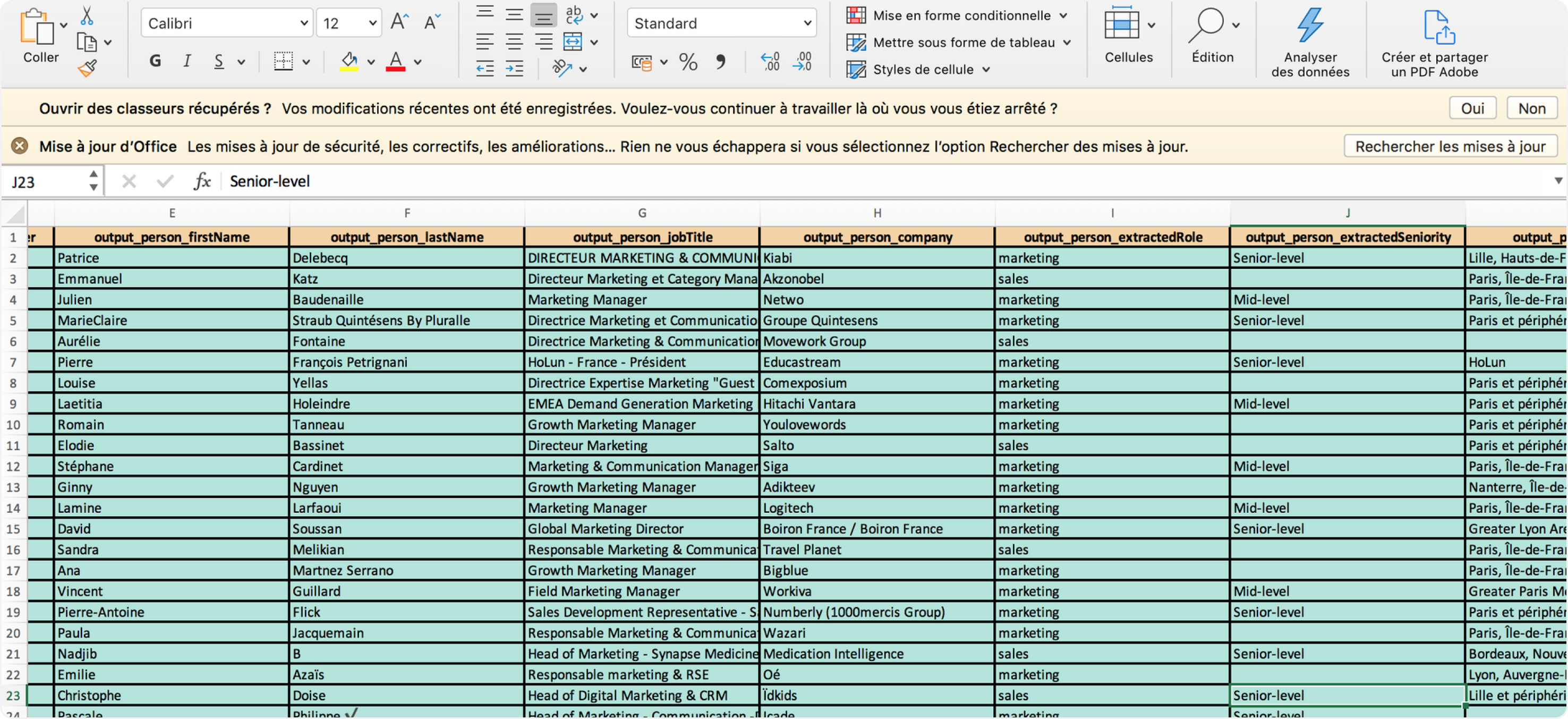
Task: Apply thousands separator style
Action: pos(721,62)
